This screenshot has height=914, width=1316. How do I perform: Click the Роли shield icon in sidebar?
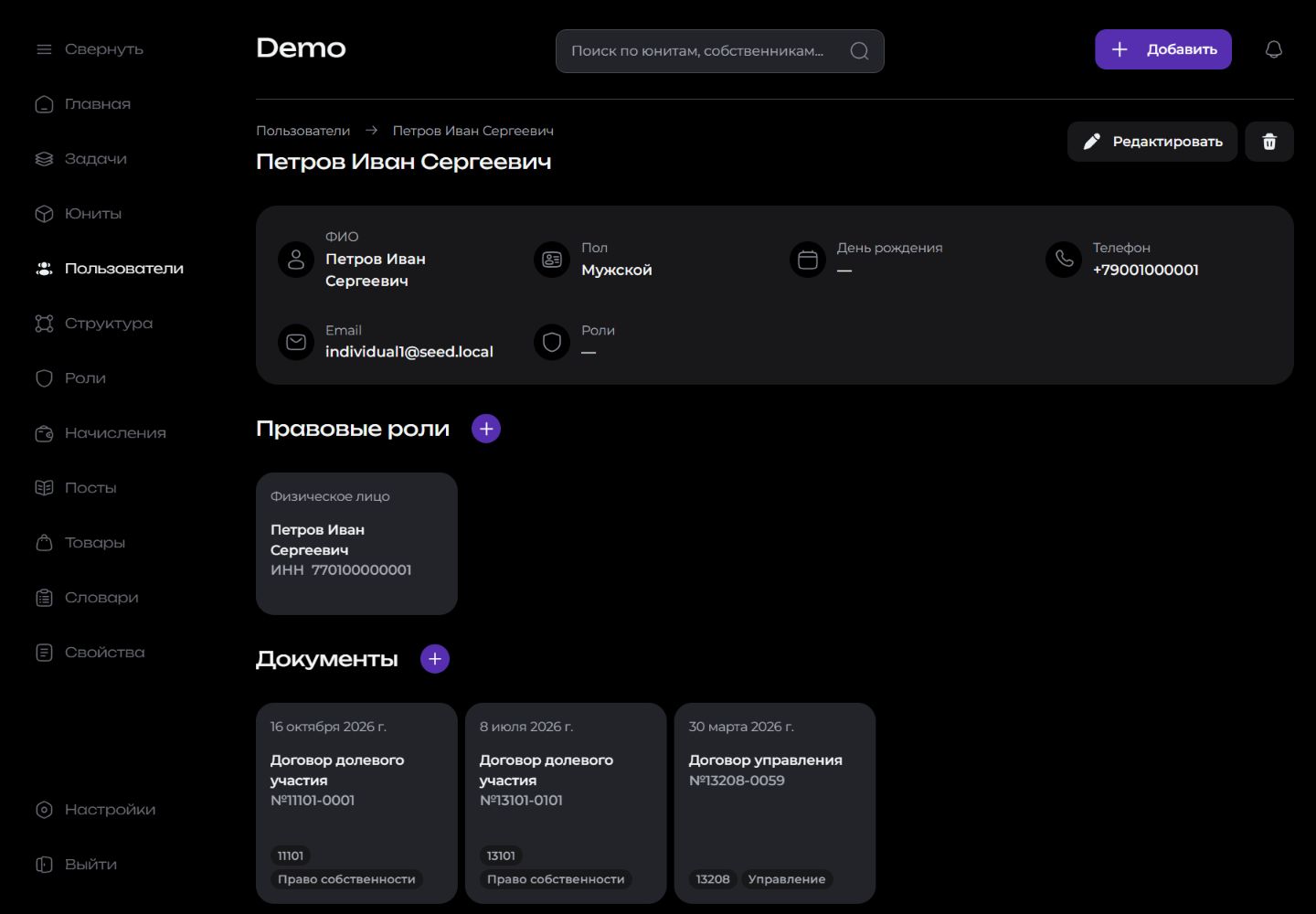[x=44, y=378]
